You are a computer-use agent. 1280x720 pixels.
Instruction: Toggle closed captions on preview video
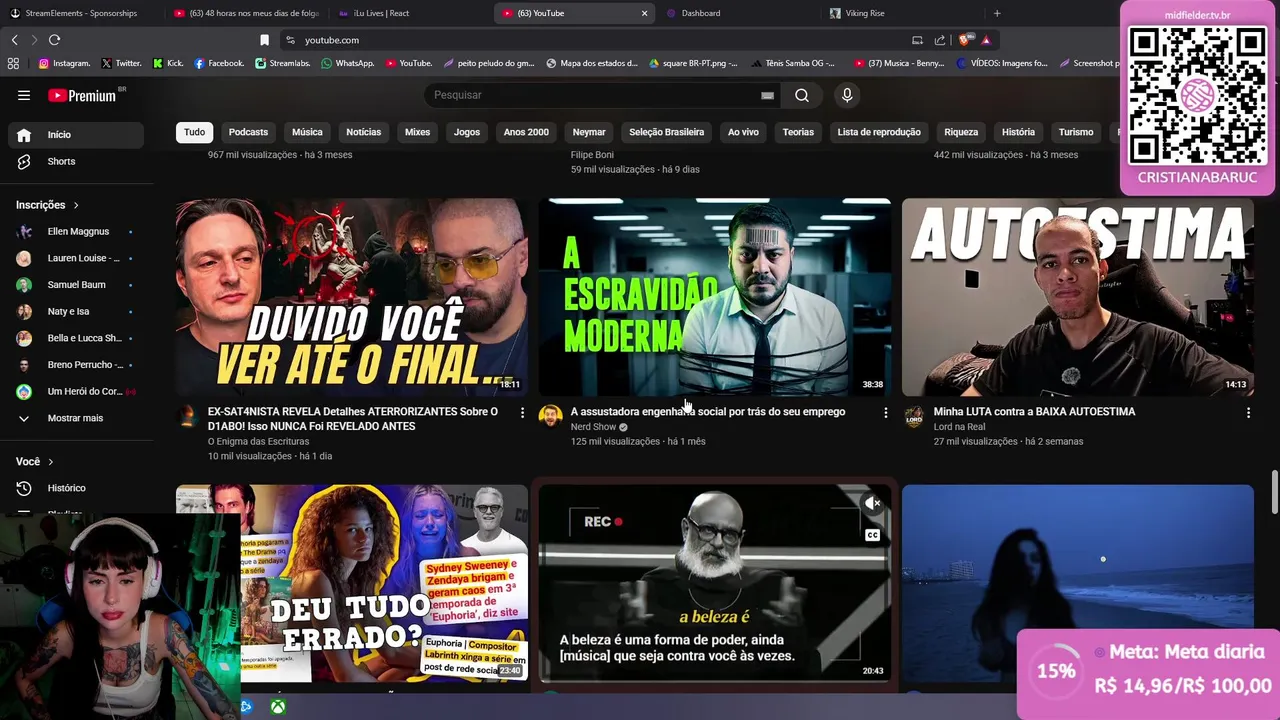click(x=873, y=535)
